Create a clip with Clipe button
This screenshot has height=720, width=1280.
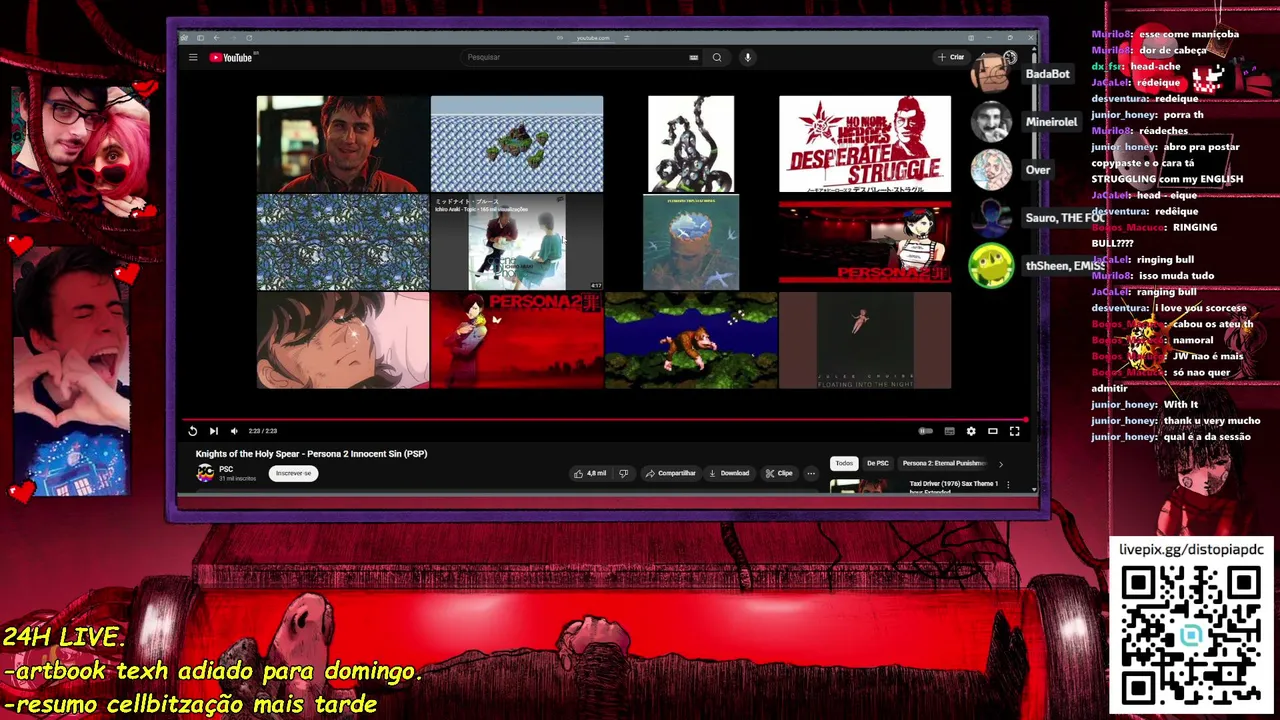point(780,473)
